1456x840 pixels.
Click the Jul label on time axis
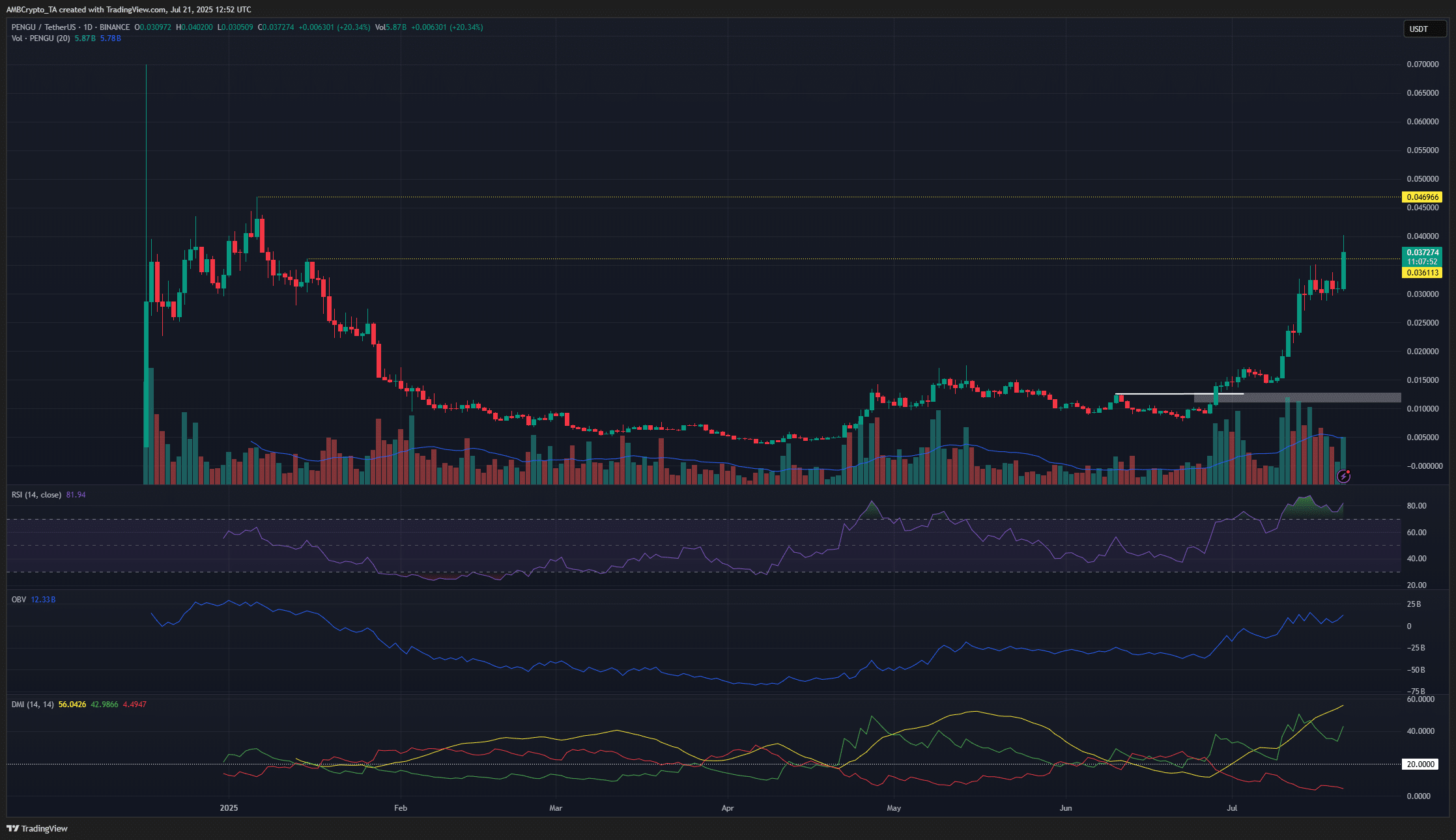tap(1232, 808)
